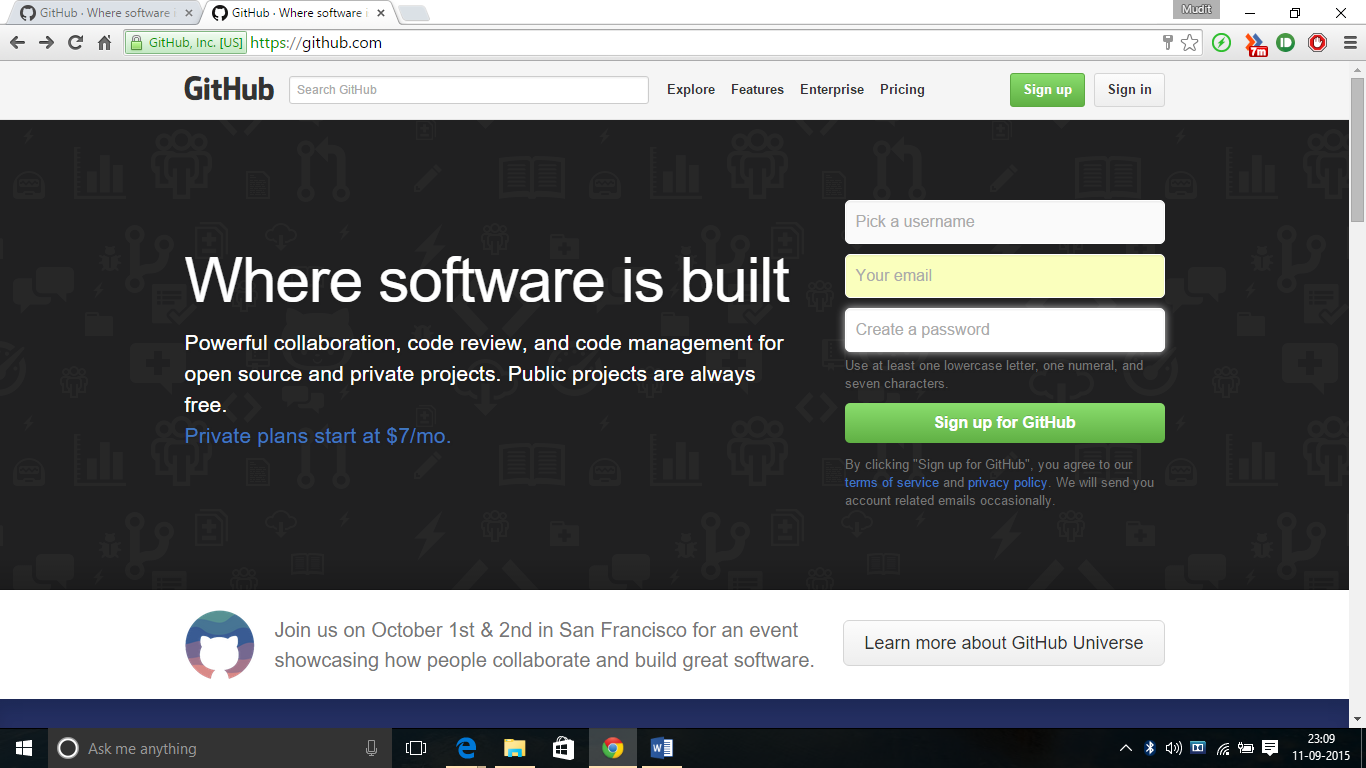Open the Windows Start menu
This screenshot has height=768, width=1366.
tap(24, 748)
